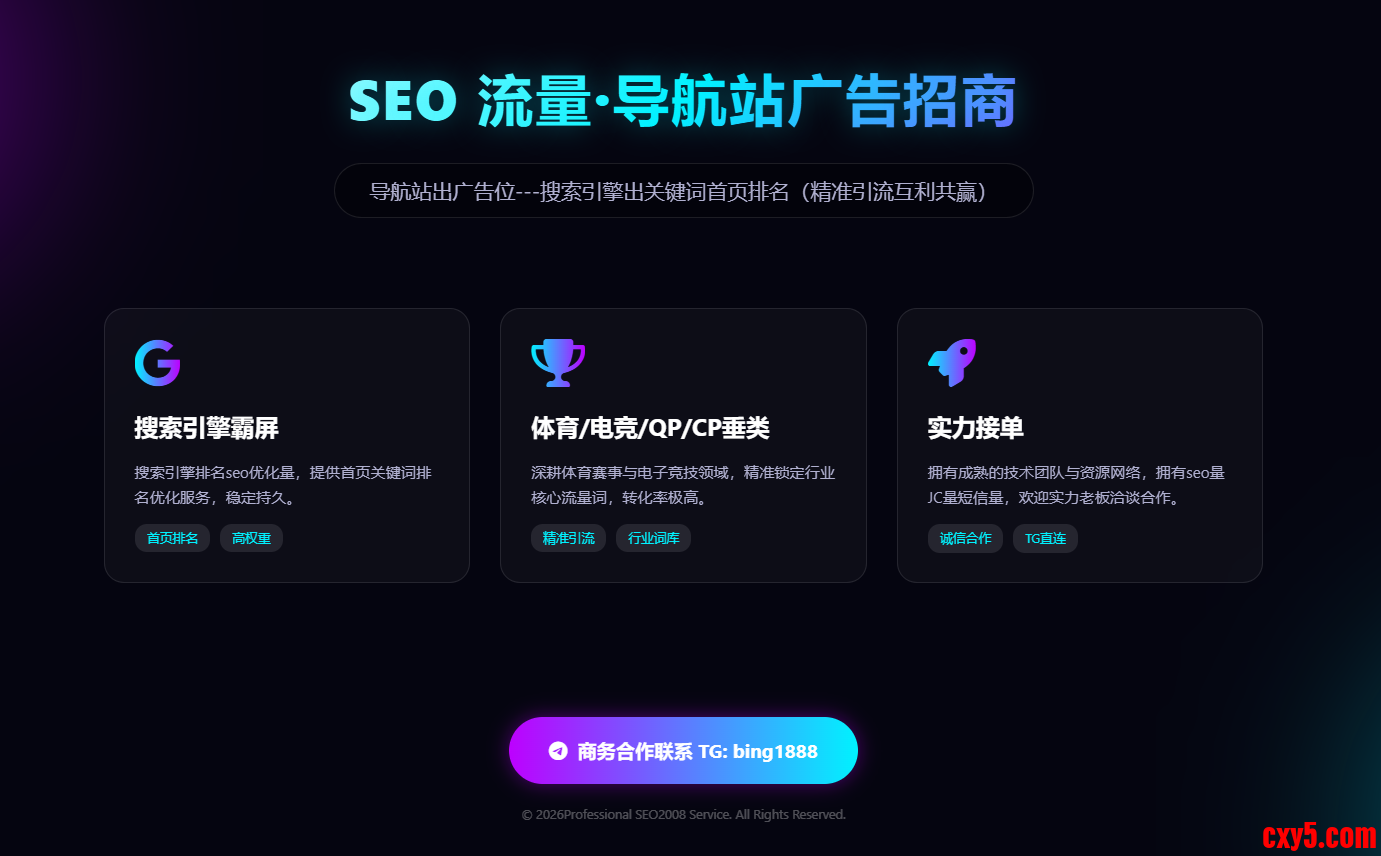Select the 首页排名 tag
Image resolution: width=1381 pixels, height=856 pixels.
pyautogui.click(x=172, y=538)
